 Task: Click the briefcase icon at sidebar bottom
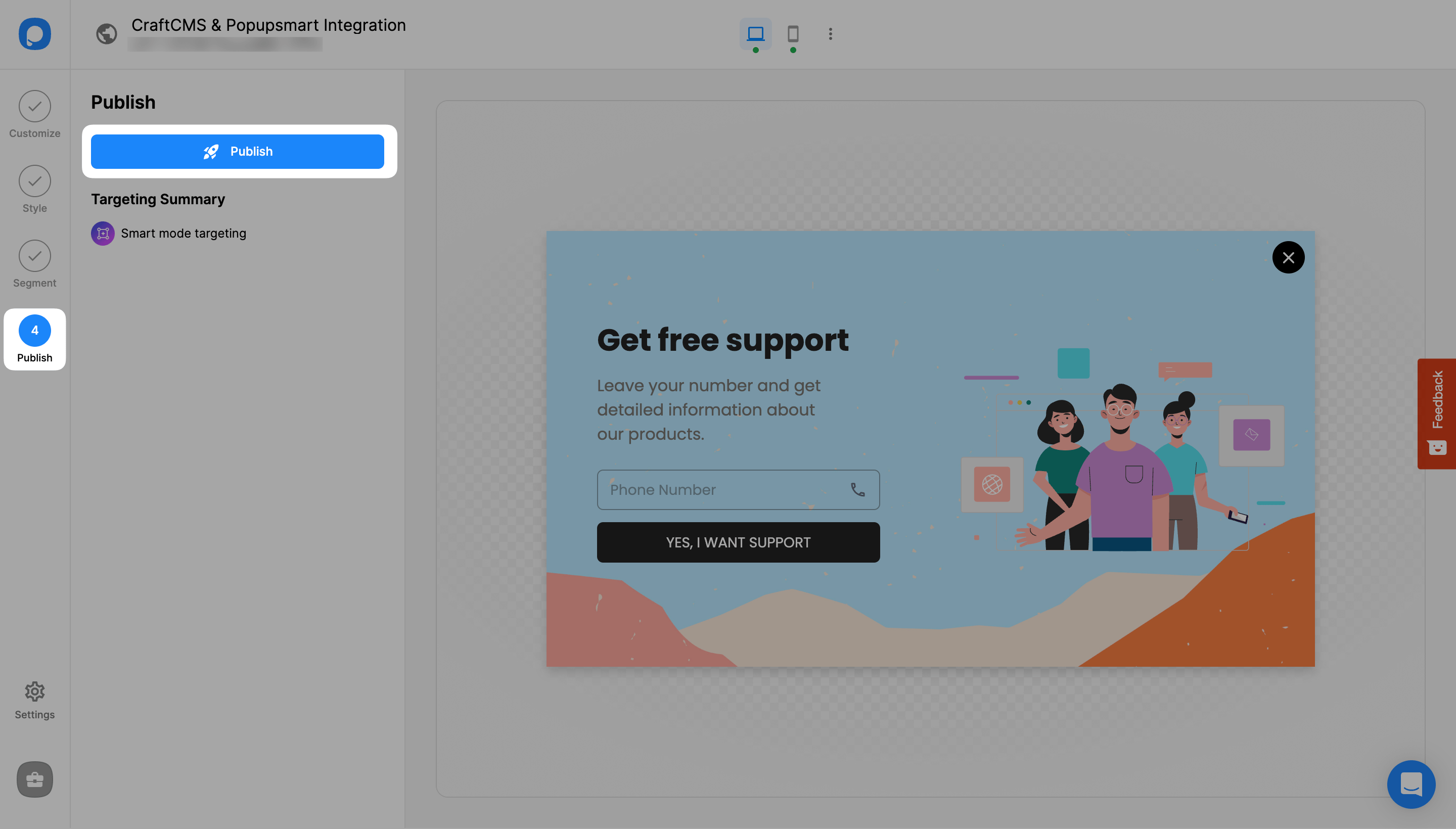34,779
